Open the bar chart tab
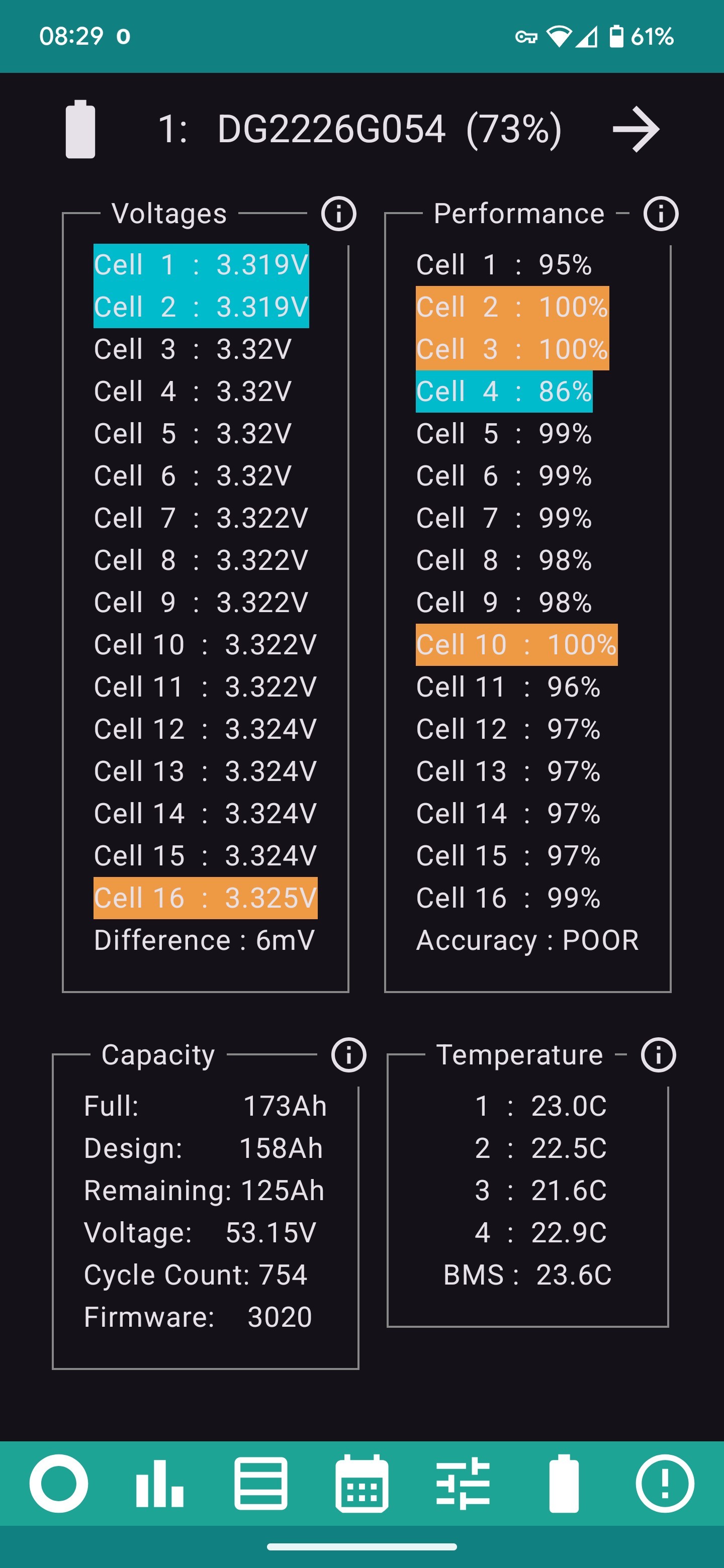Screen dimensions: 724x1568 click(159, 1484)
